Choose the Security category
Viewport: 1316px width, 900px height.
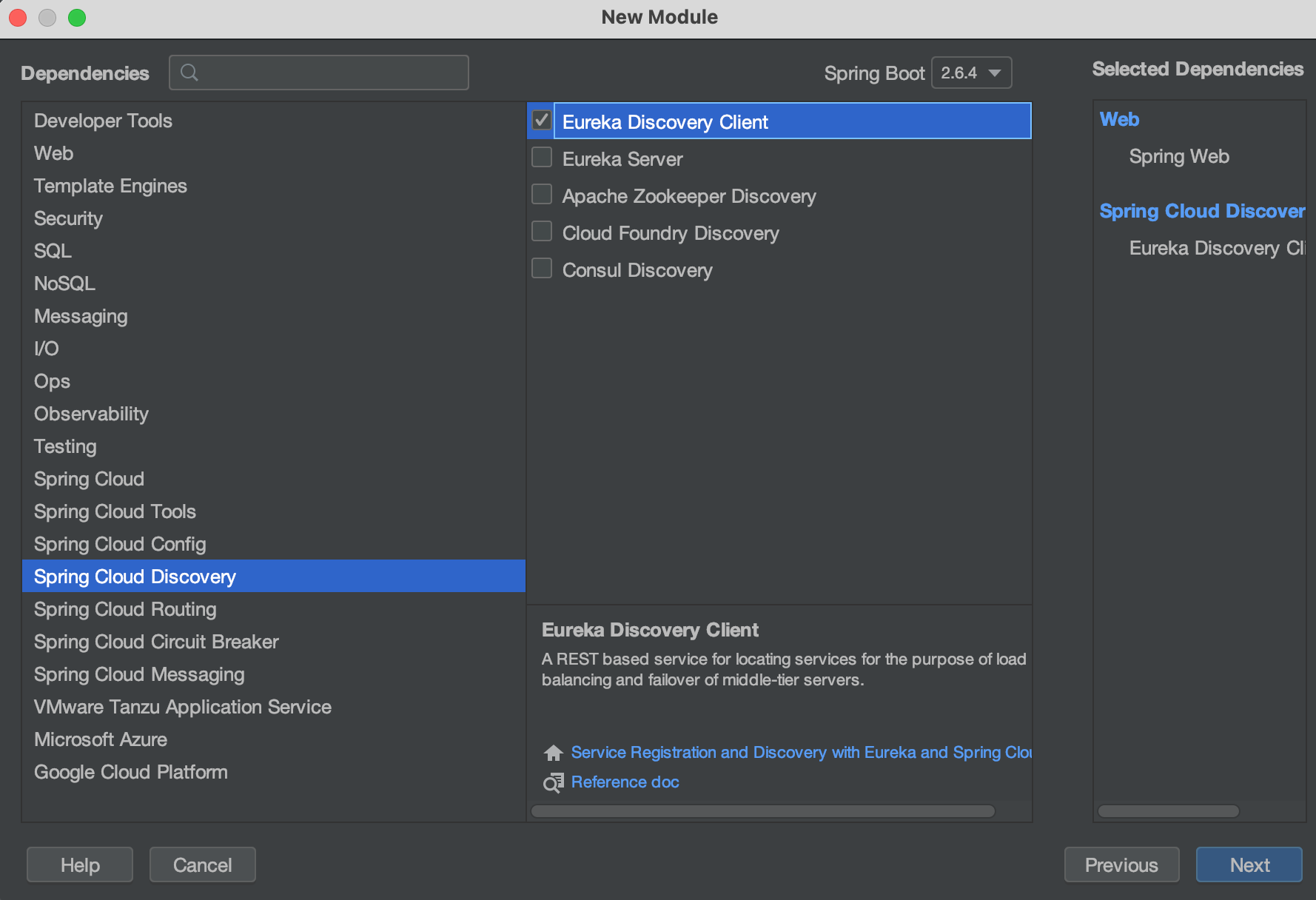[274, 218]
